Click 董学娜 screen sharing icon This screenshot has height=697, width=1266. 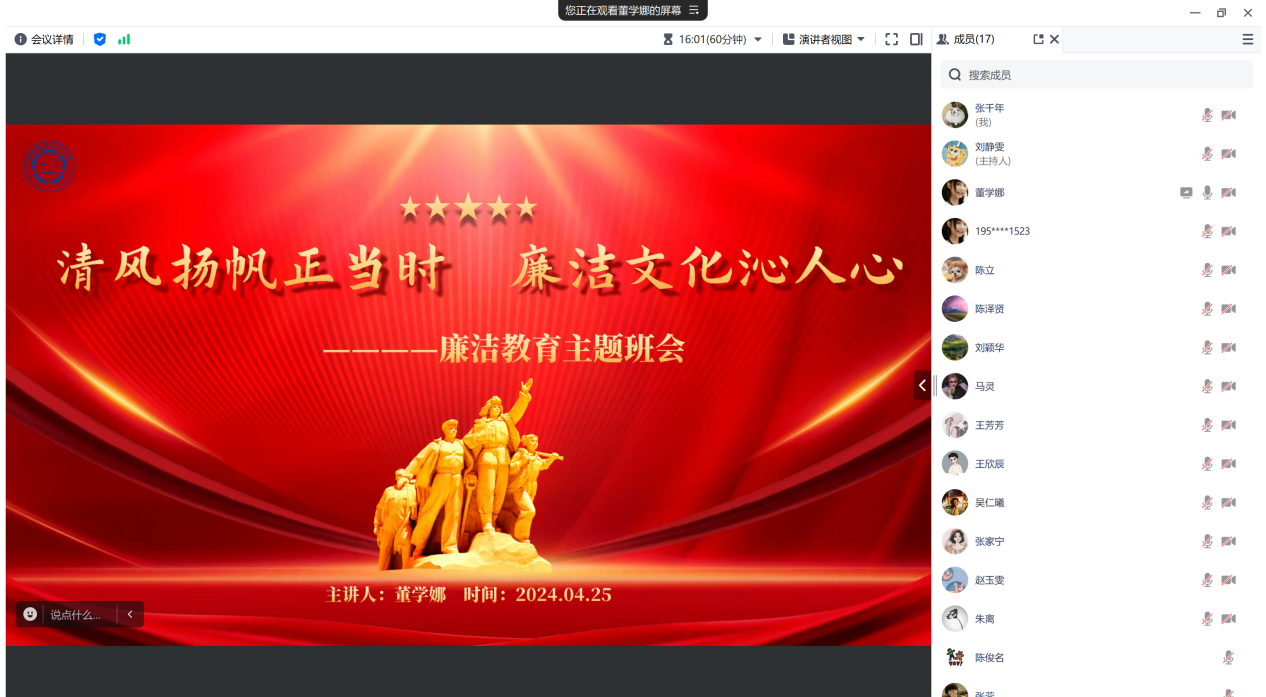[x=1186, y=193]
